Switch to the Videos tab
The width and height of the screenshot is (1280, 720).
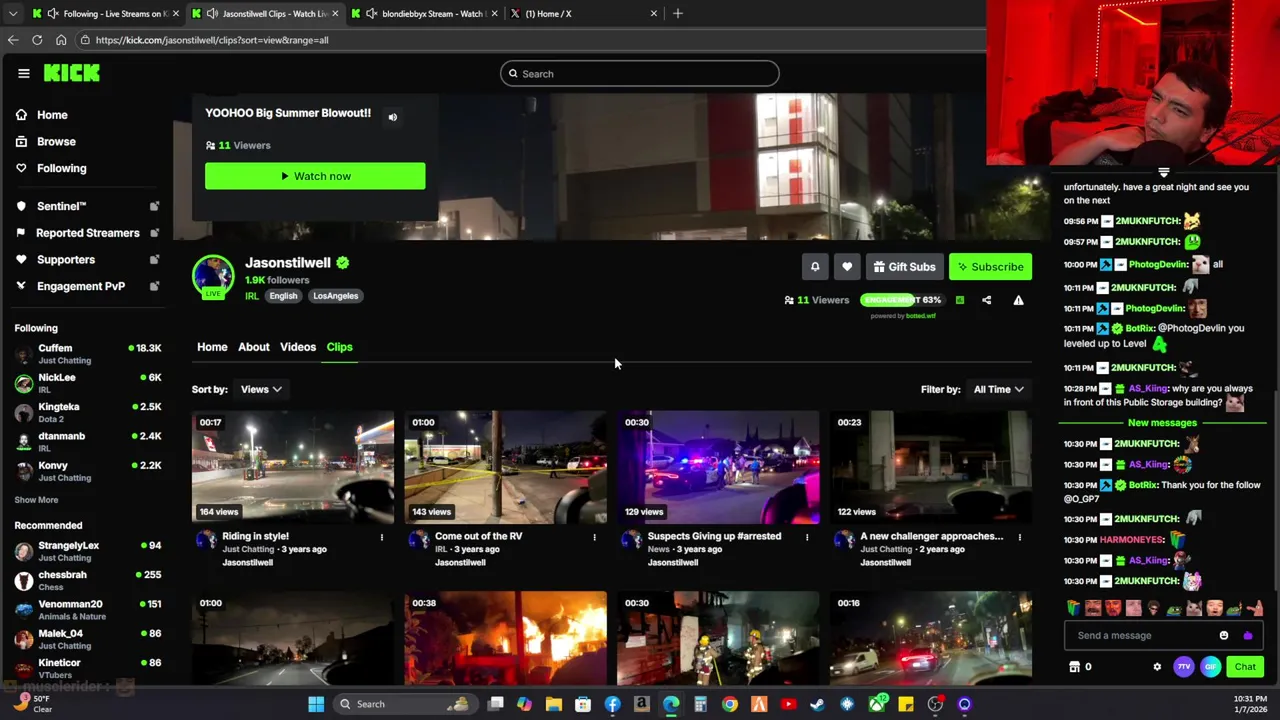click(298, 347)
